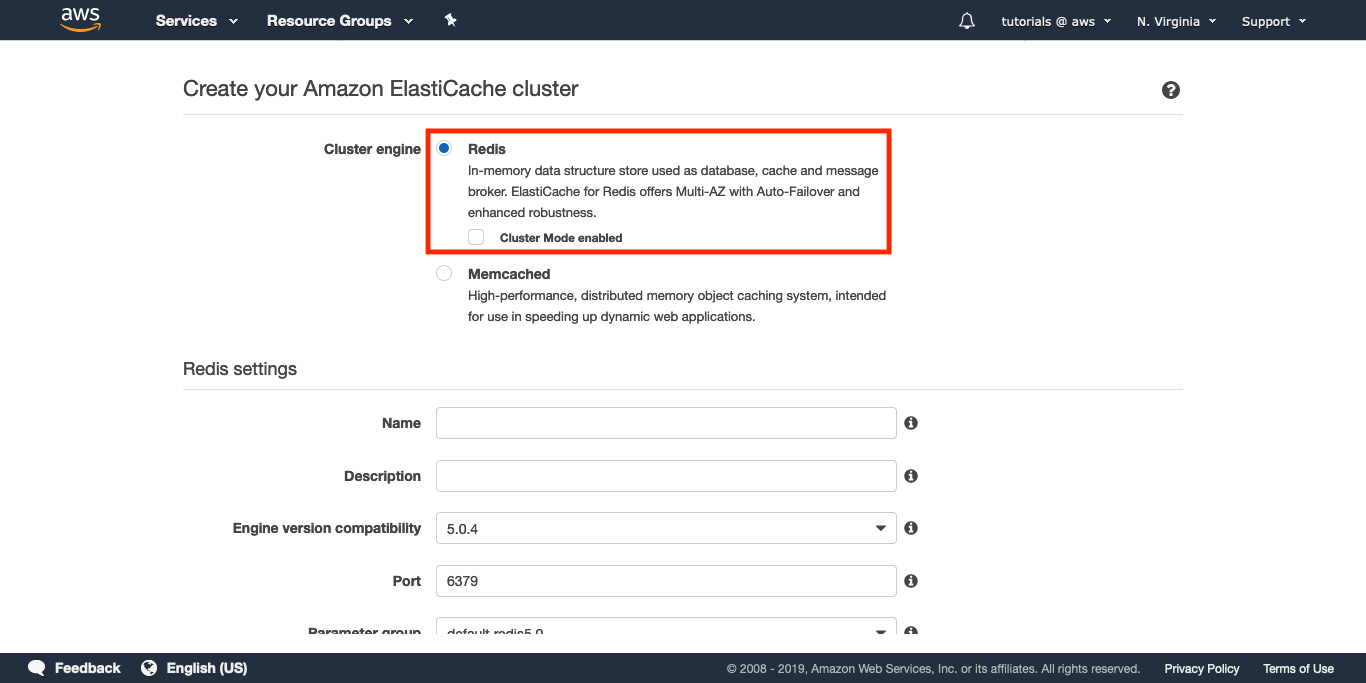This screenshot has width=1366, height=683.
Task: Open the Resource Groups menu
Action: point(340,21)
